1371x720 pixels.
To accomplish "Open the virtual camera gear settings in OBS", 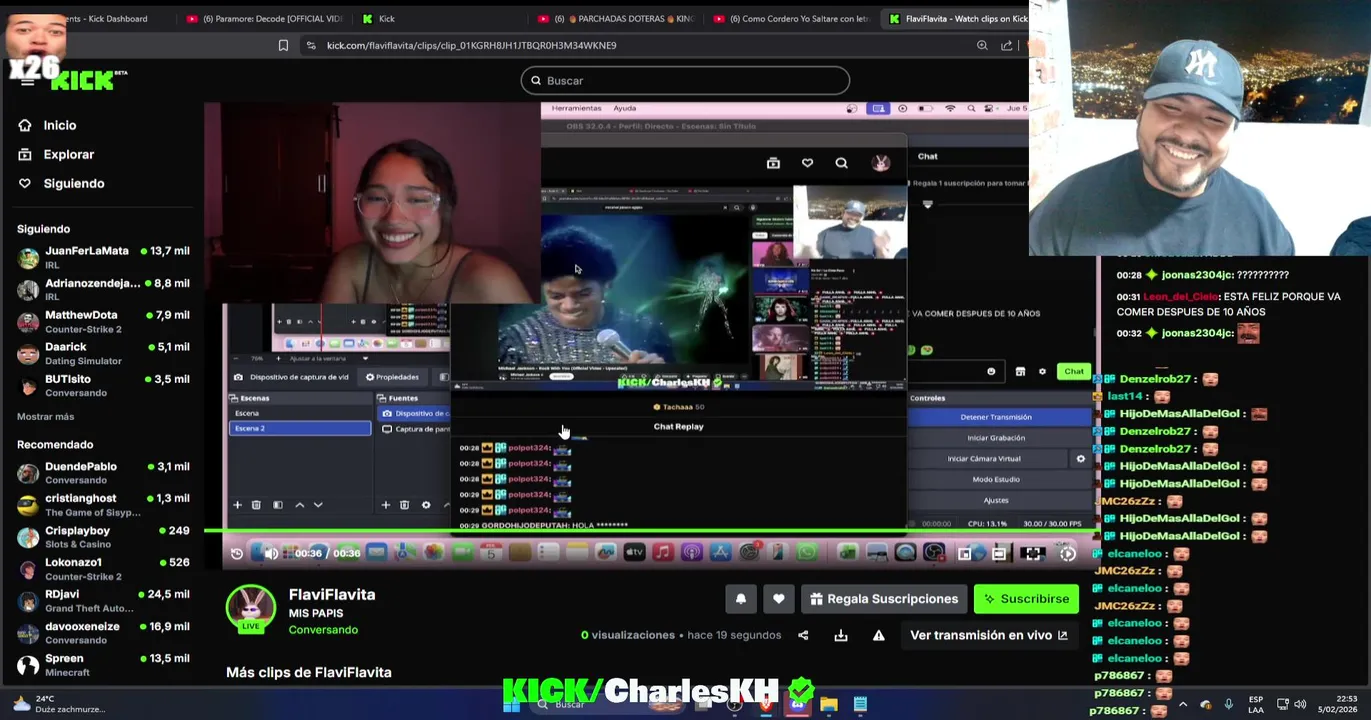I will coord(1080,459).
